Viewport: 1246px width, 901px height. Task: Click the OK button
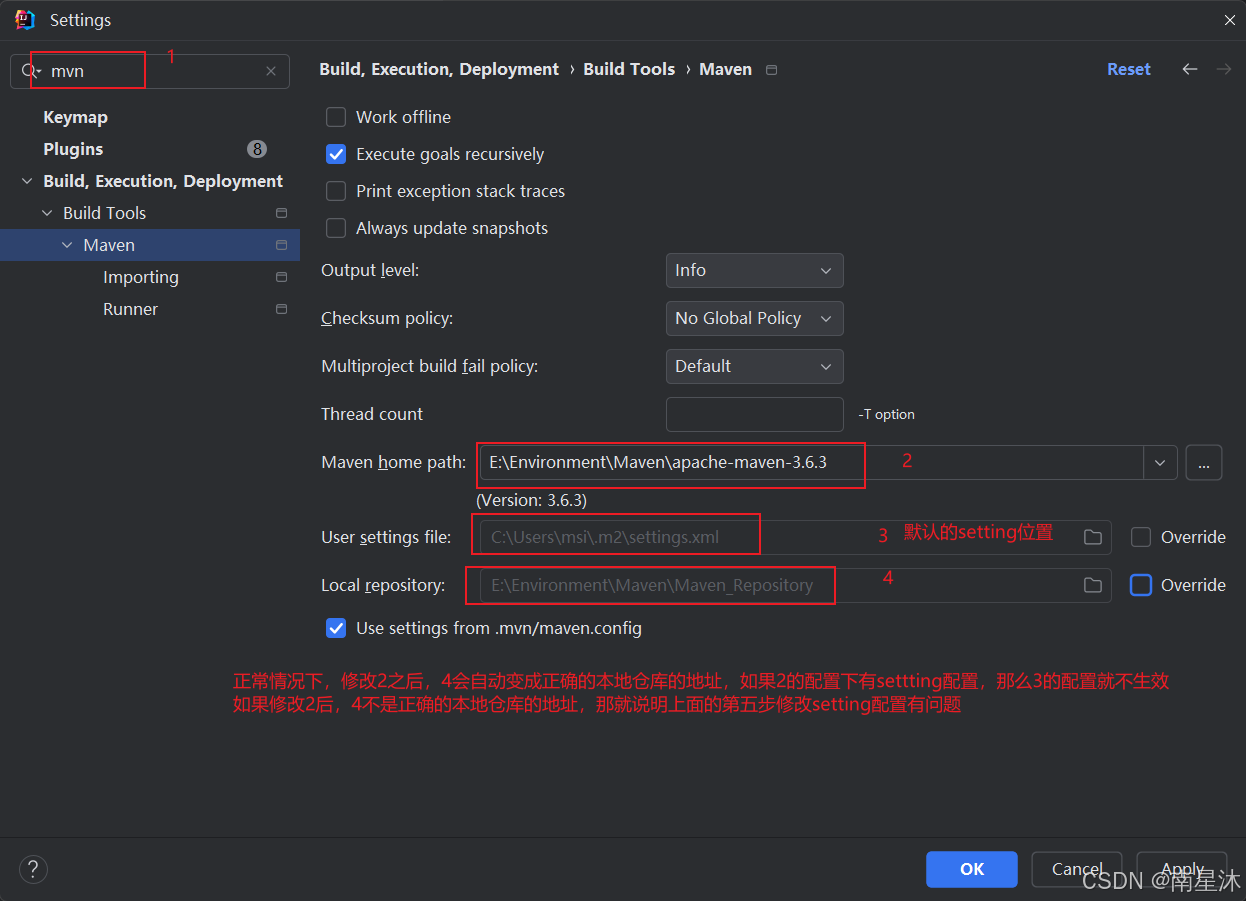tap(972, 869)
